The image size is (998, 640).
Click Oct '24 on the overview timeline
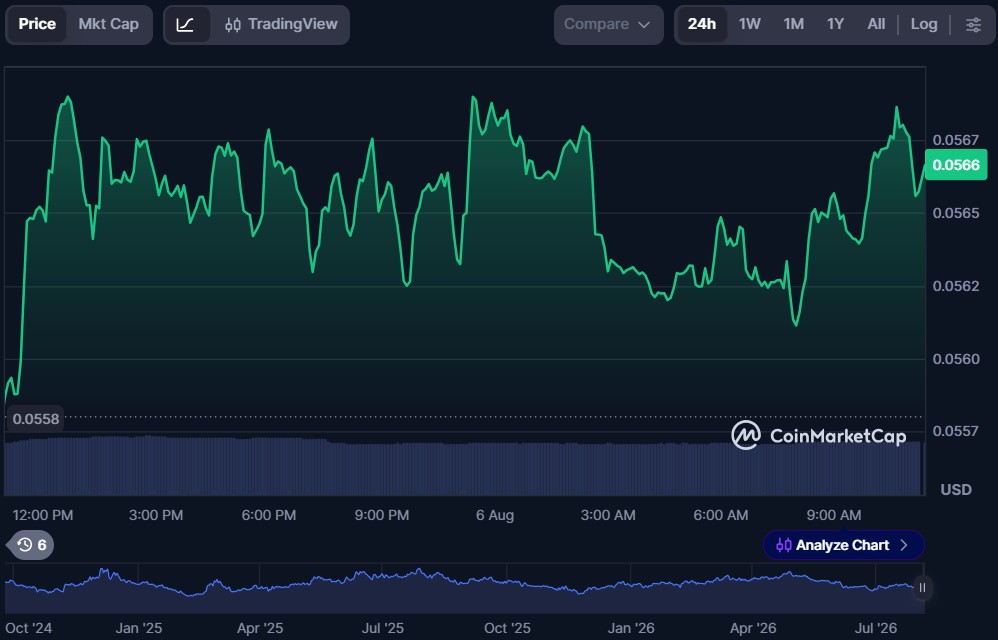(x=29, y=629)
